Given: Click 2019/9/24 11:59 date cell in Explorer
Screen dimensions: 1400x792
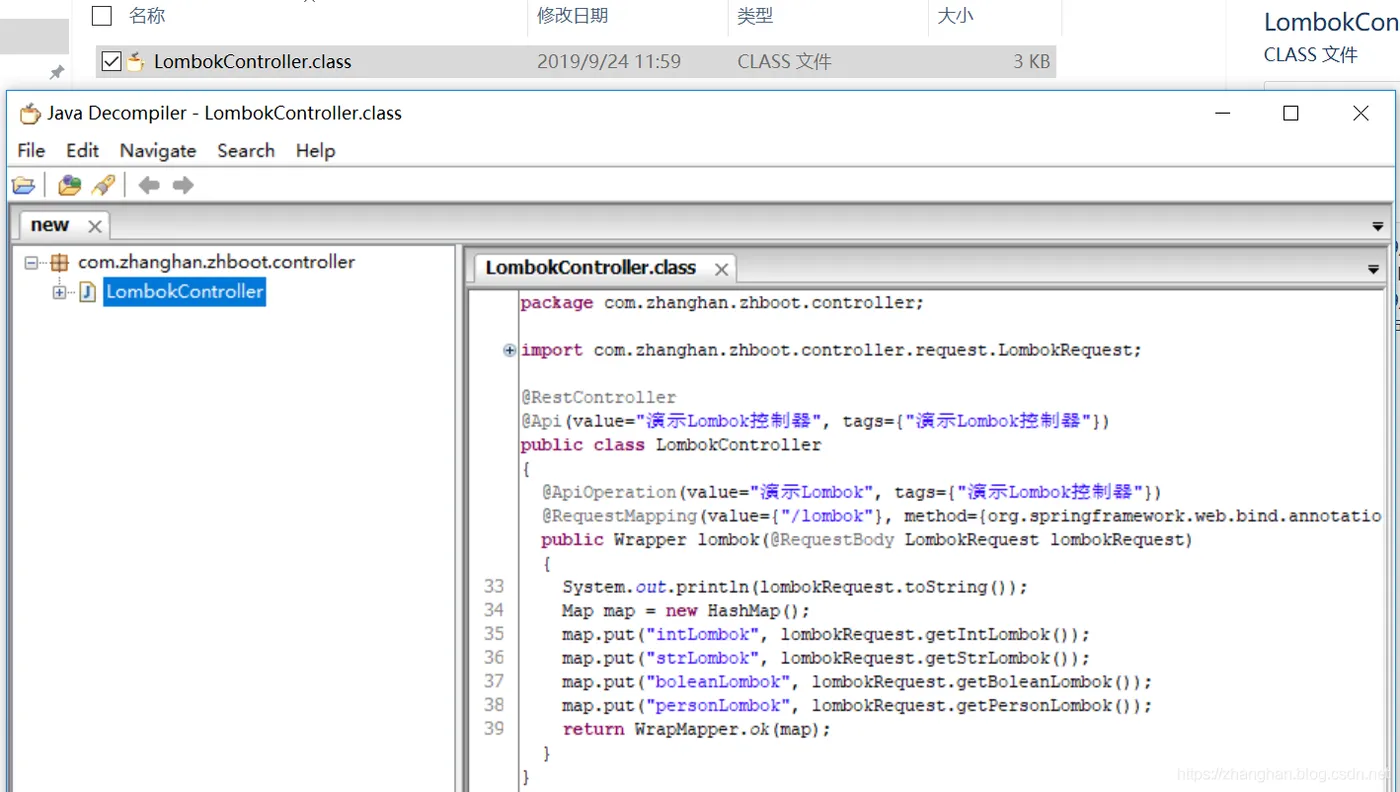Looking at the screenshot, I should (x=608, y=62).
